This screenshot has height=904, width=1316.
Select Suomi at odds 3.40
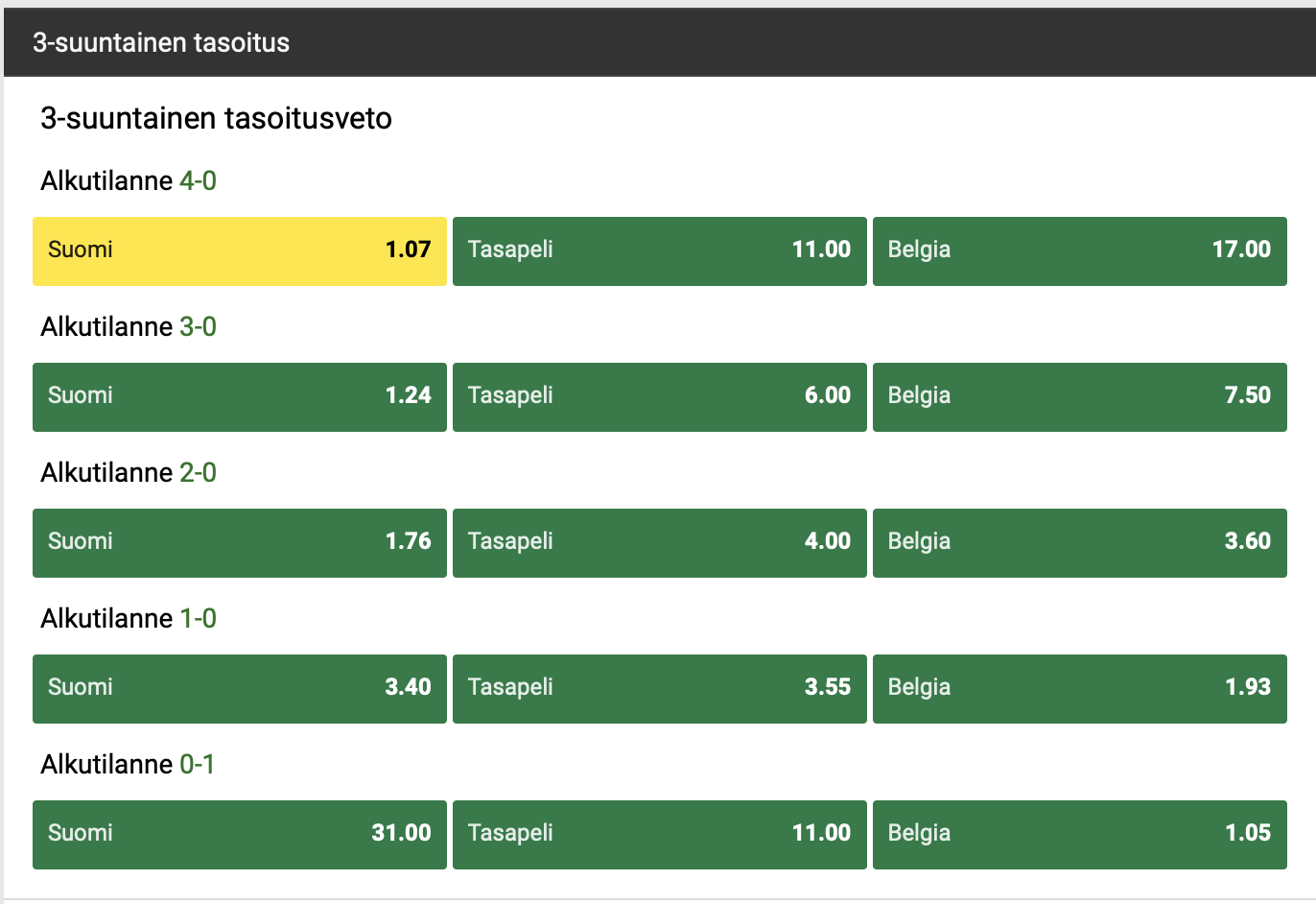[x=240, y=689]
